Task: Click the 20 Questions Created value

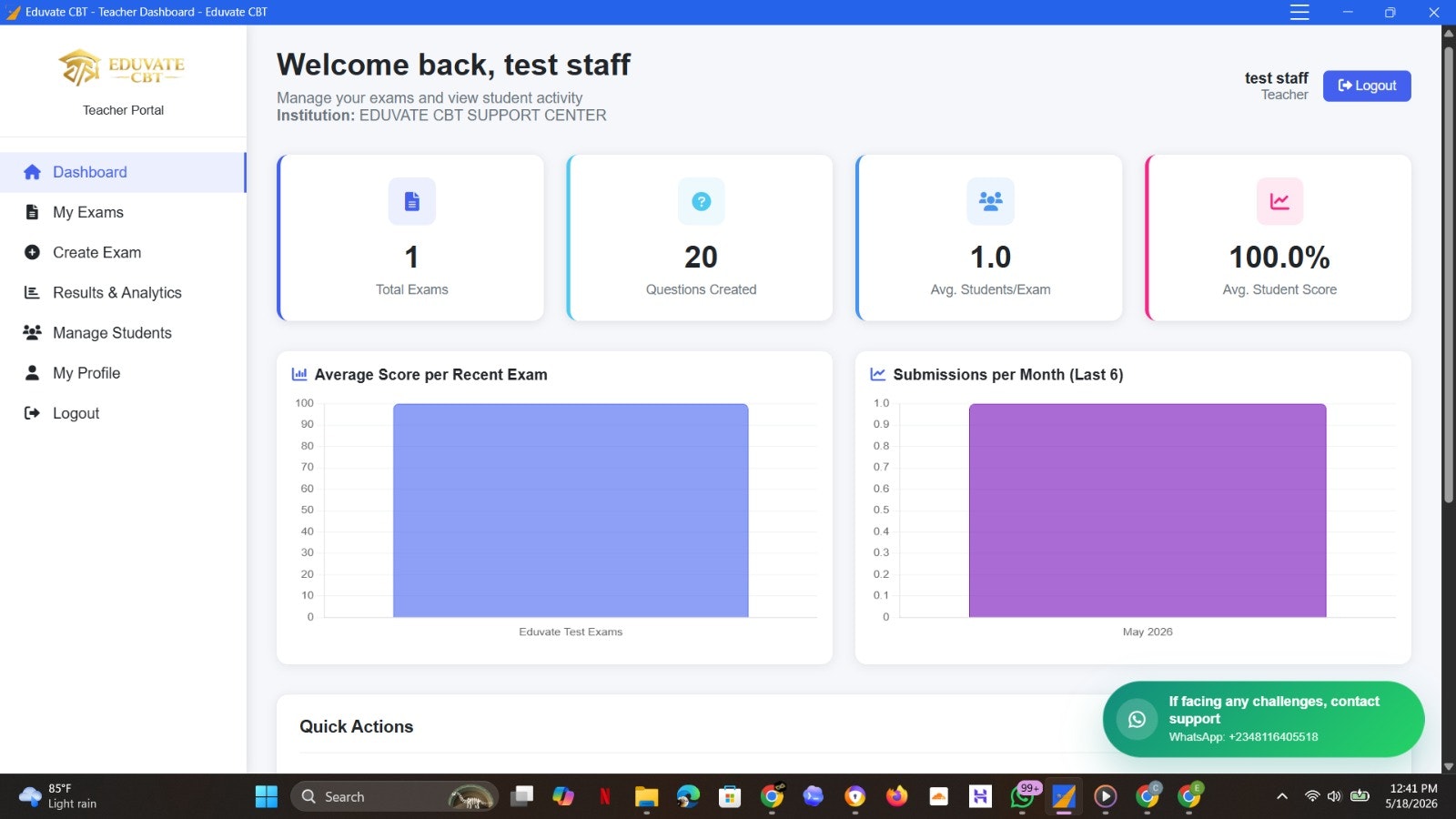Action: point(701,258)
